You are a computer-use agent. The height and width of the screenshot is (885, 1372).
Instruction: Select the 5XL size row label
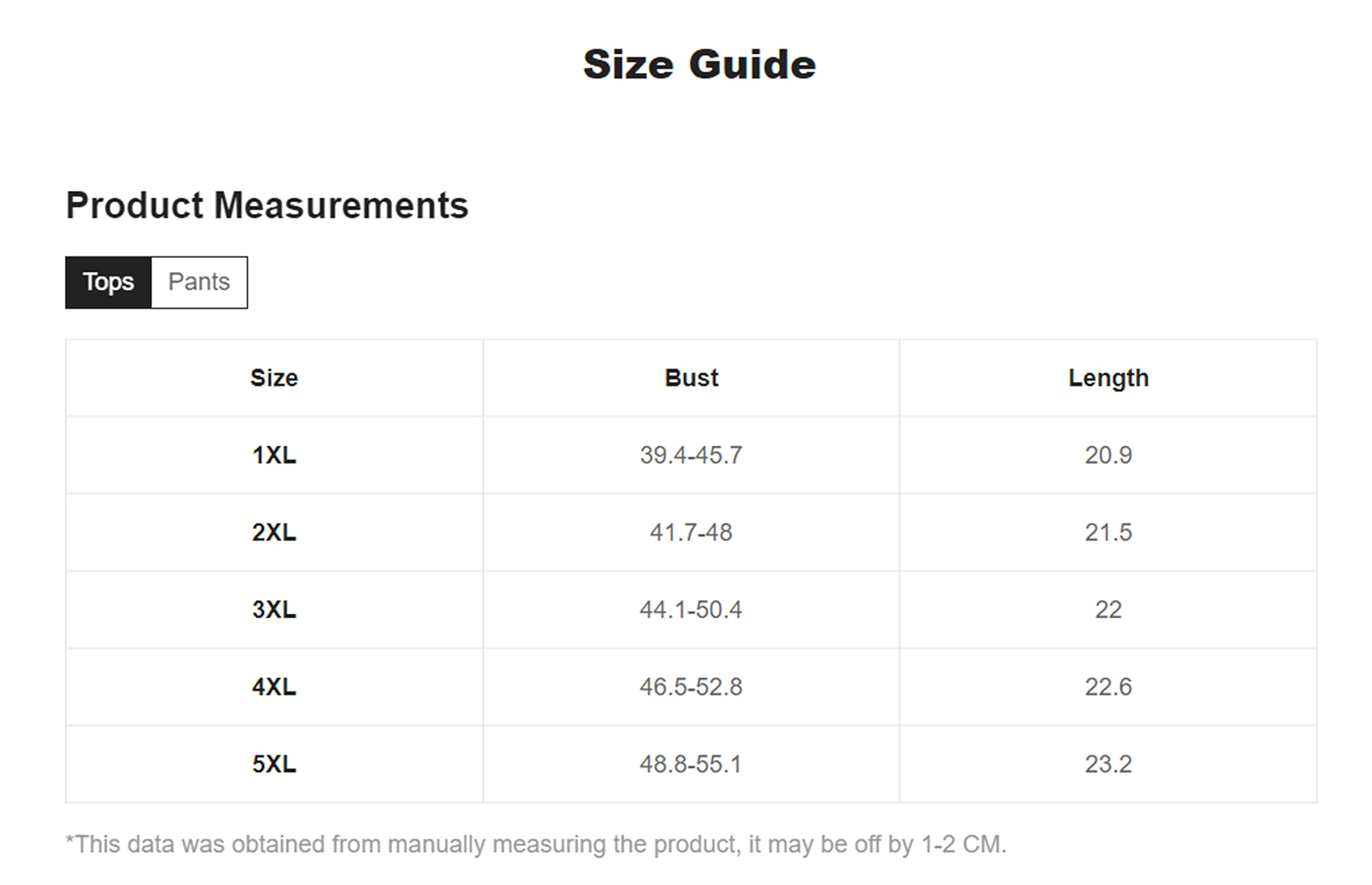[274, 764]
